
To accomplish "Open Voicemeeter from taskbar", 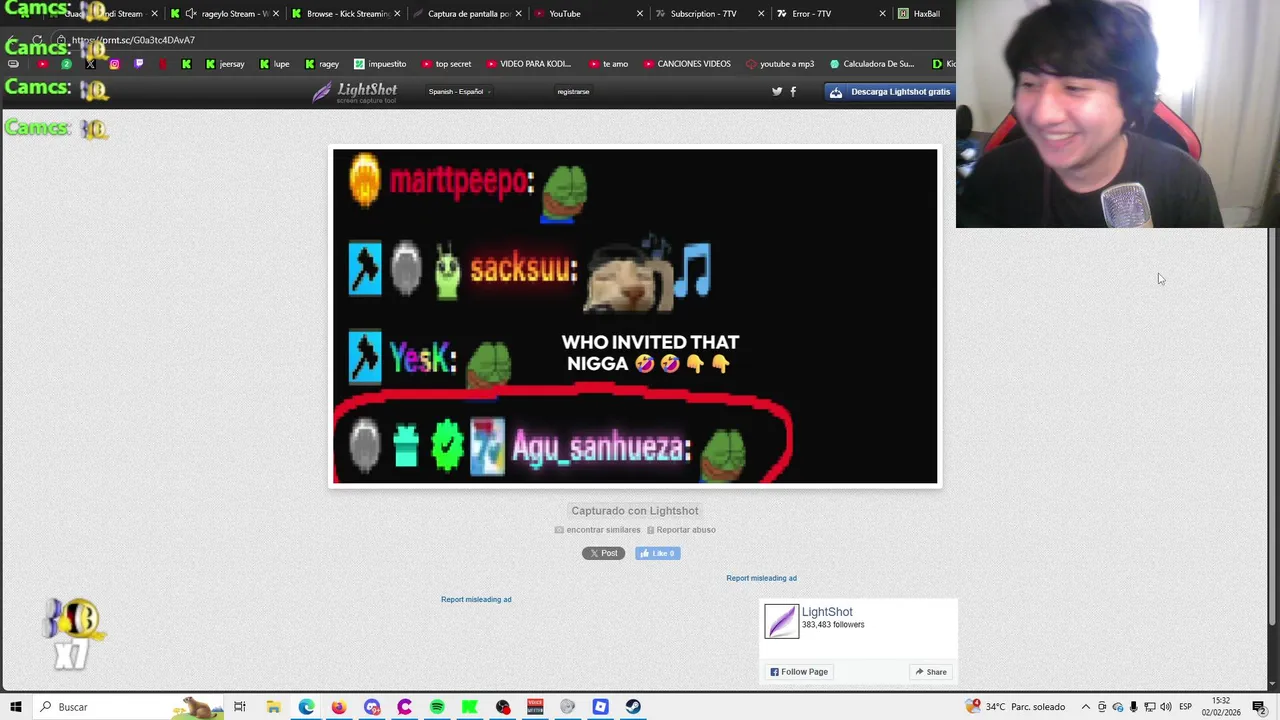I will pyautogui.click(x=535, y=707).
